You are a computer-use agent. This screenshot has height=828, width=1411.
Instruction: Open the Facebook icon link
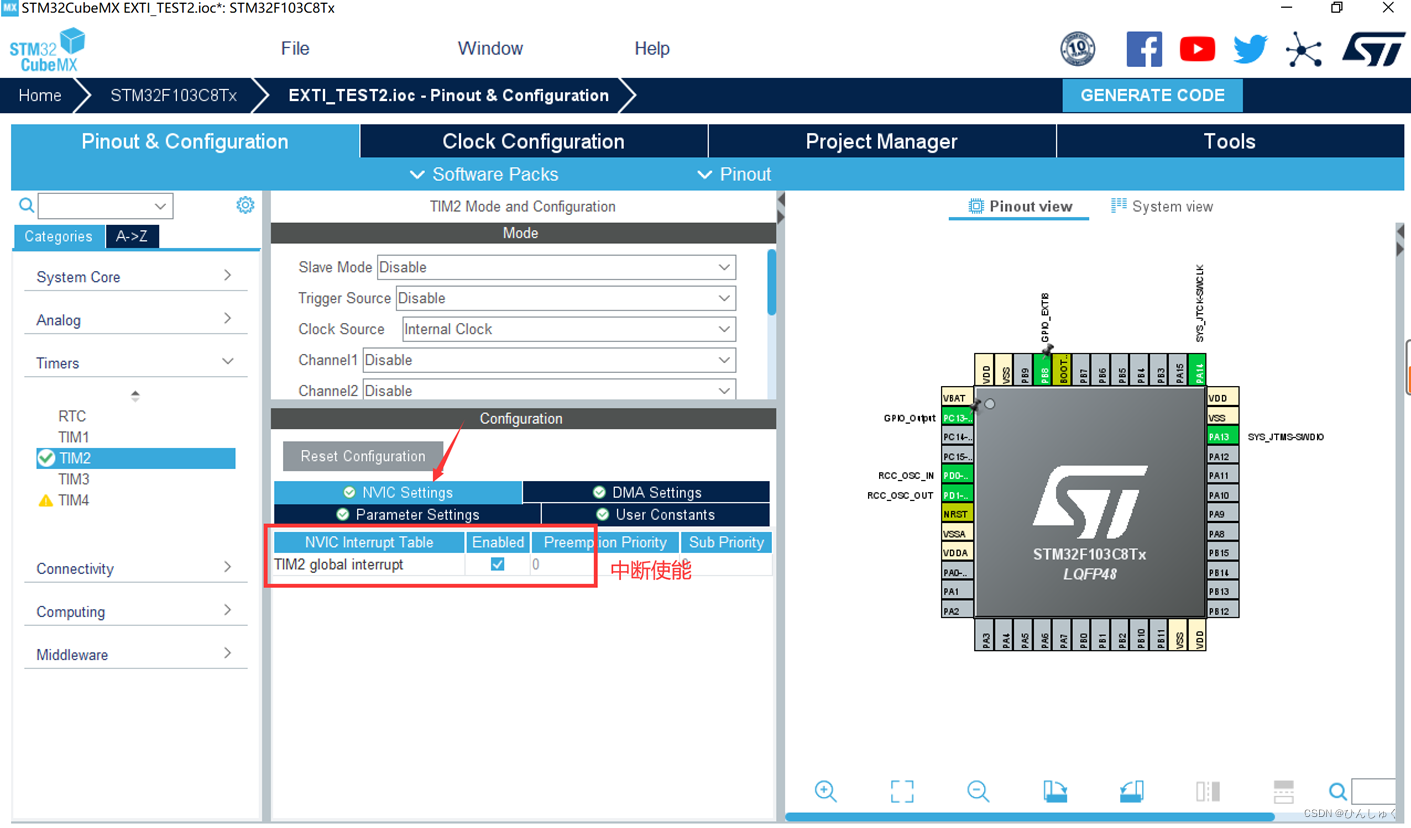[x=1144, y=48]
